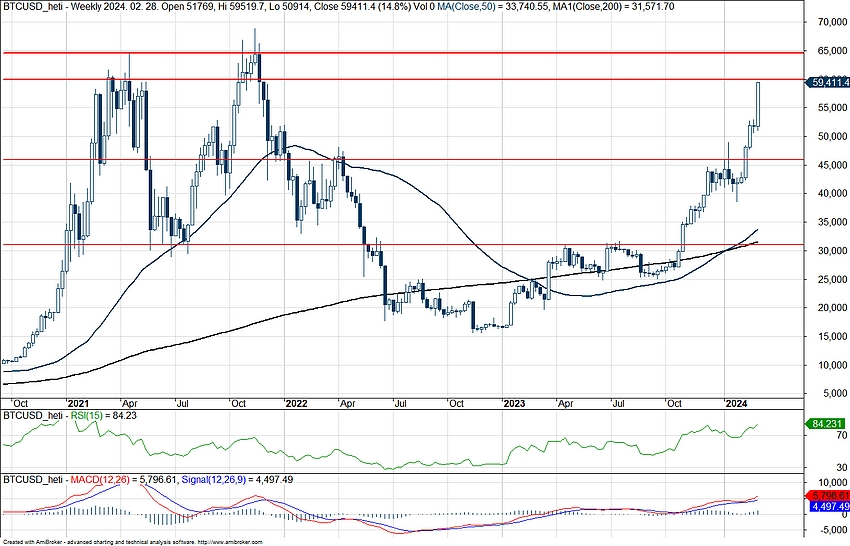Select the 2023 year marker on time axis
Image resolution: width=850 pixels, height=546 pixels.
(x=514, y=403)
